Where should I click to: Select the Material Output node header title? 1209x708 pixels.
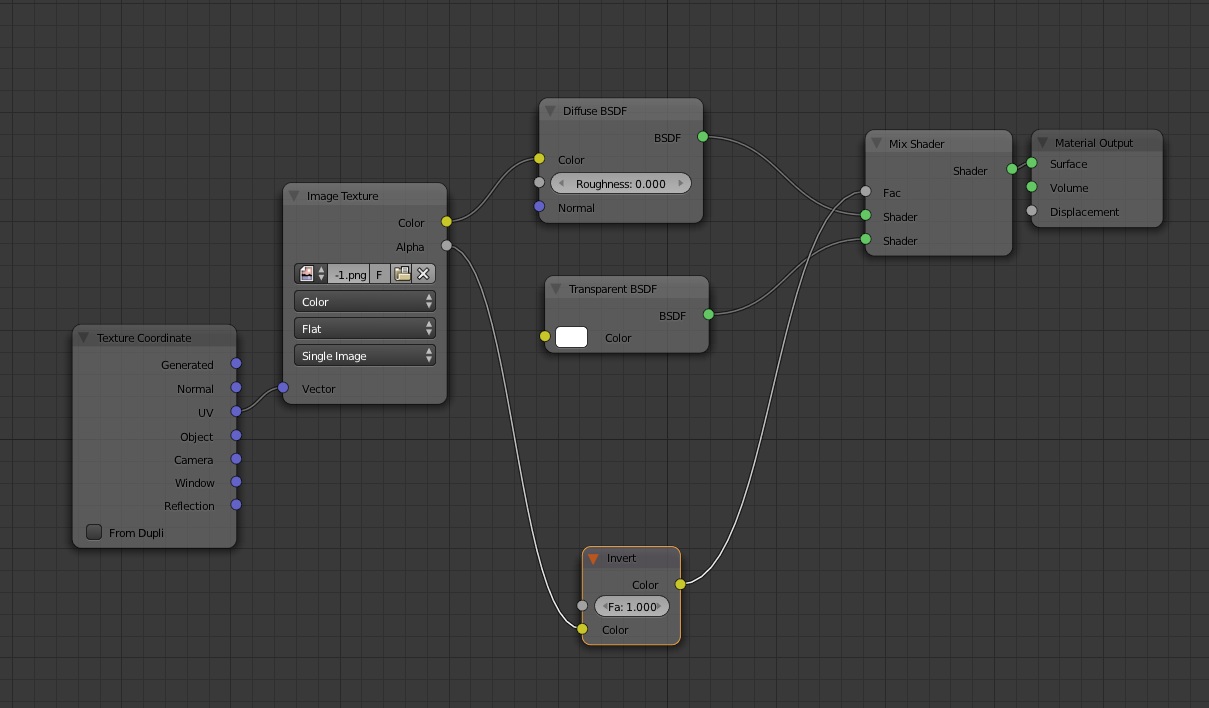pyautogui.click(x=1094, y=143)
